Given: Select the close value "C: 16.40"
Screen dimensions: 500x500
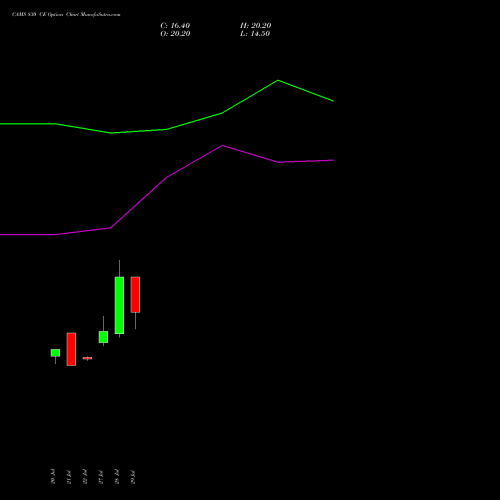Looking at the screenshot, I should [175, 26].
